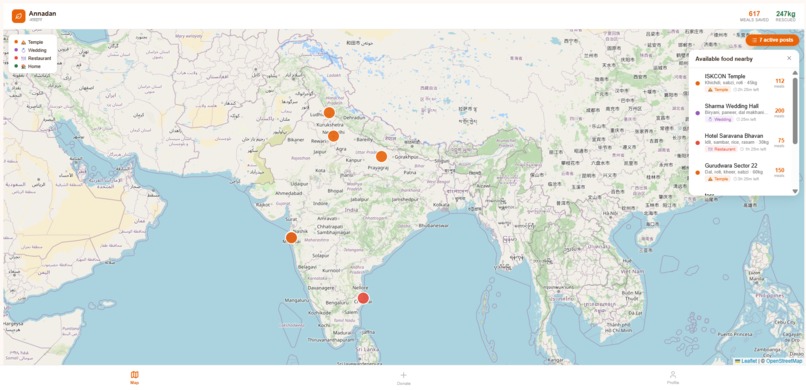Select the ISKCON Temple listing
Screen dimensions: 806x390
pyautogui.click(x=740, y=82)
